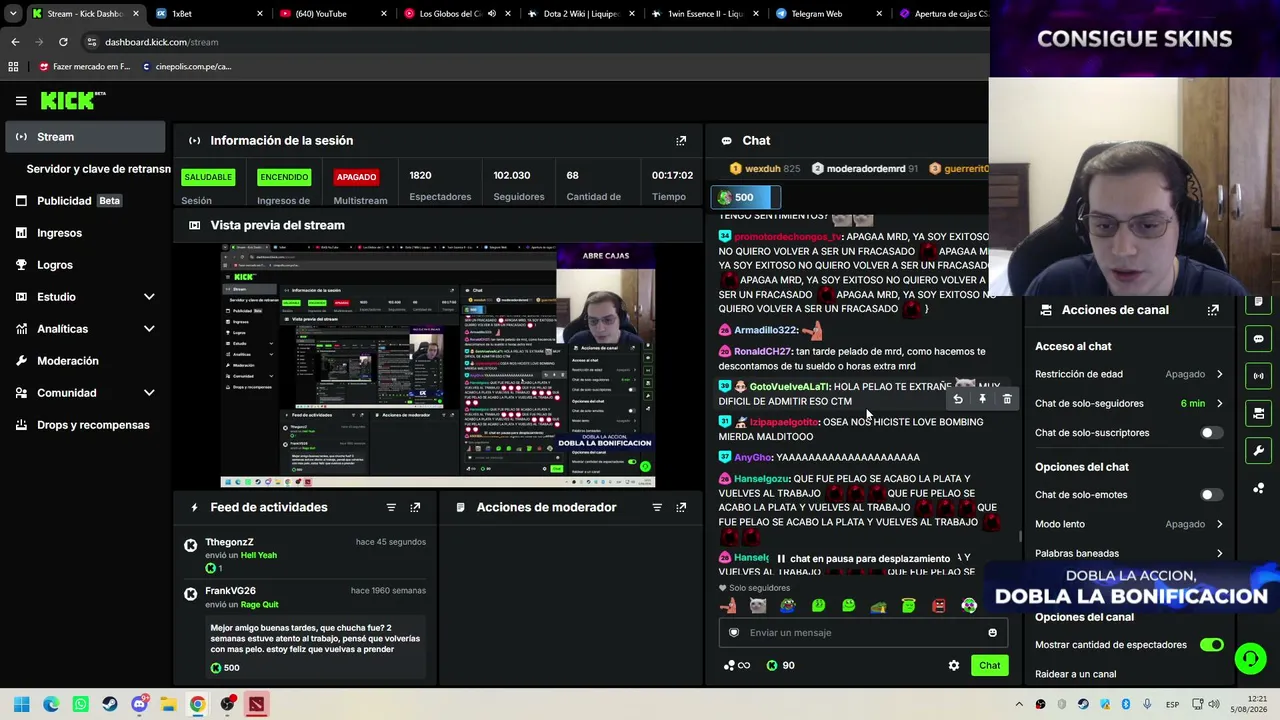
Task: Toggle Chat de solo-suscriptores switch
Action: click(x=1211, y=433)
